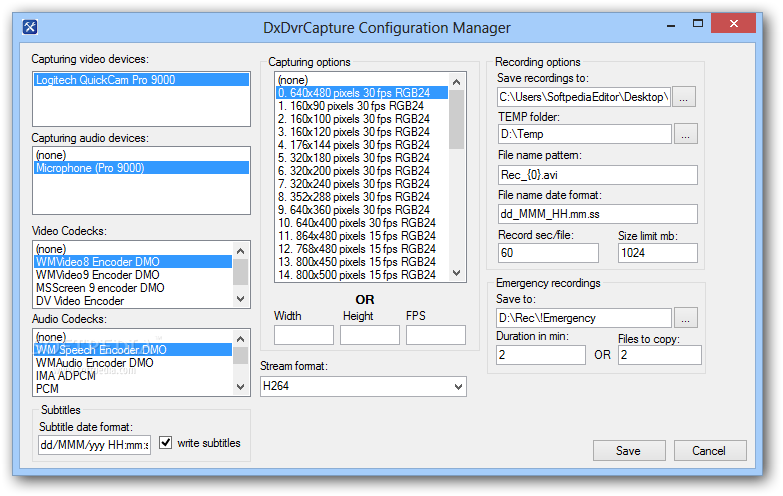
Task: Select WMAudio Encoder DMO
Action: [133, 363]
